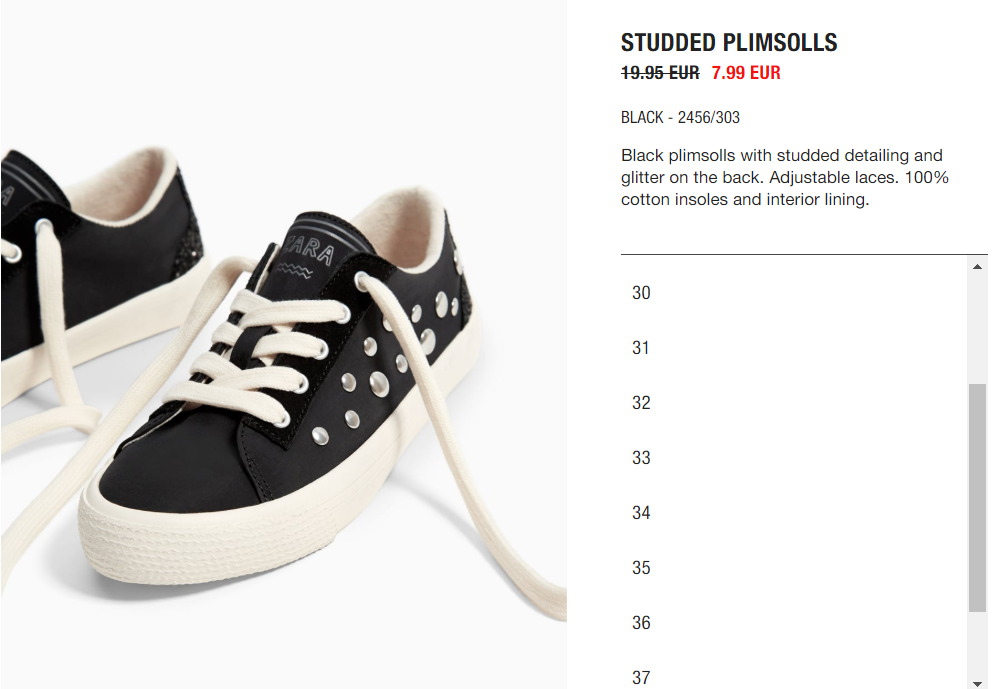Click the scrollbar up arrow
Image resolution: width=995 pixels, height=689 pixels.
[x=977, y=266]
